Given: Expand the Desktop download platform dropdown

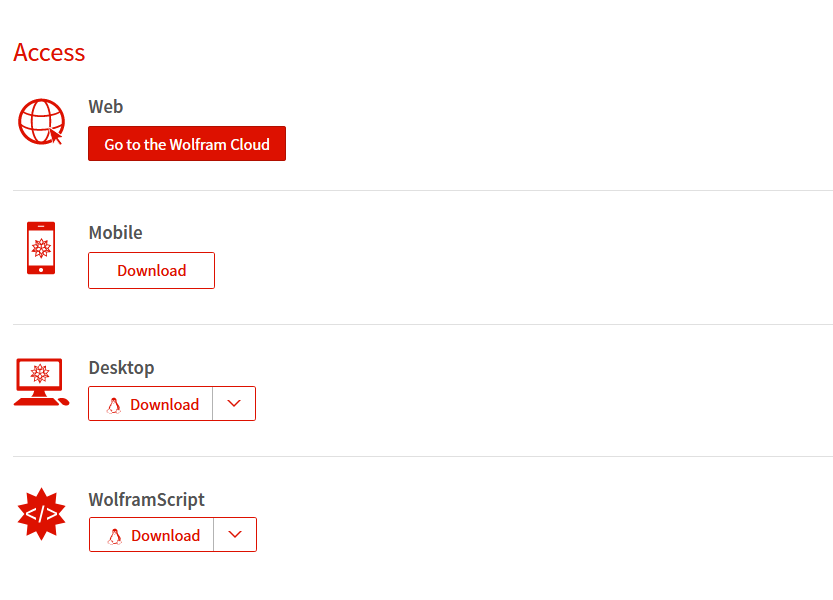Looking at the screenshot, I should click(x=234, y=404).
